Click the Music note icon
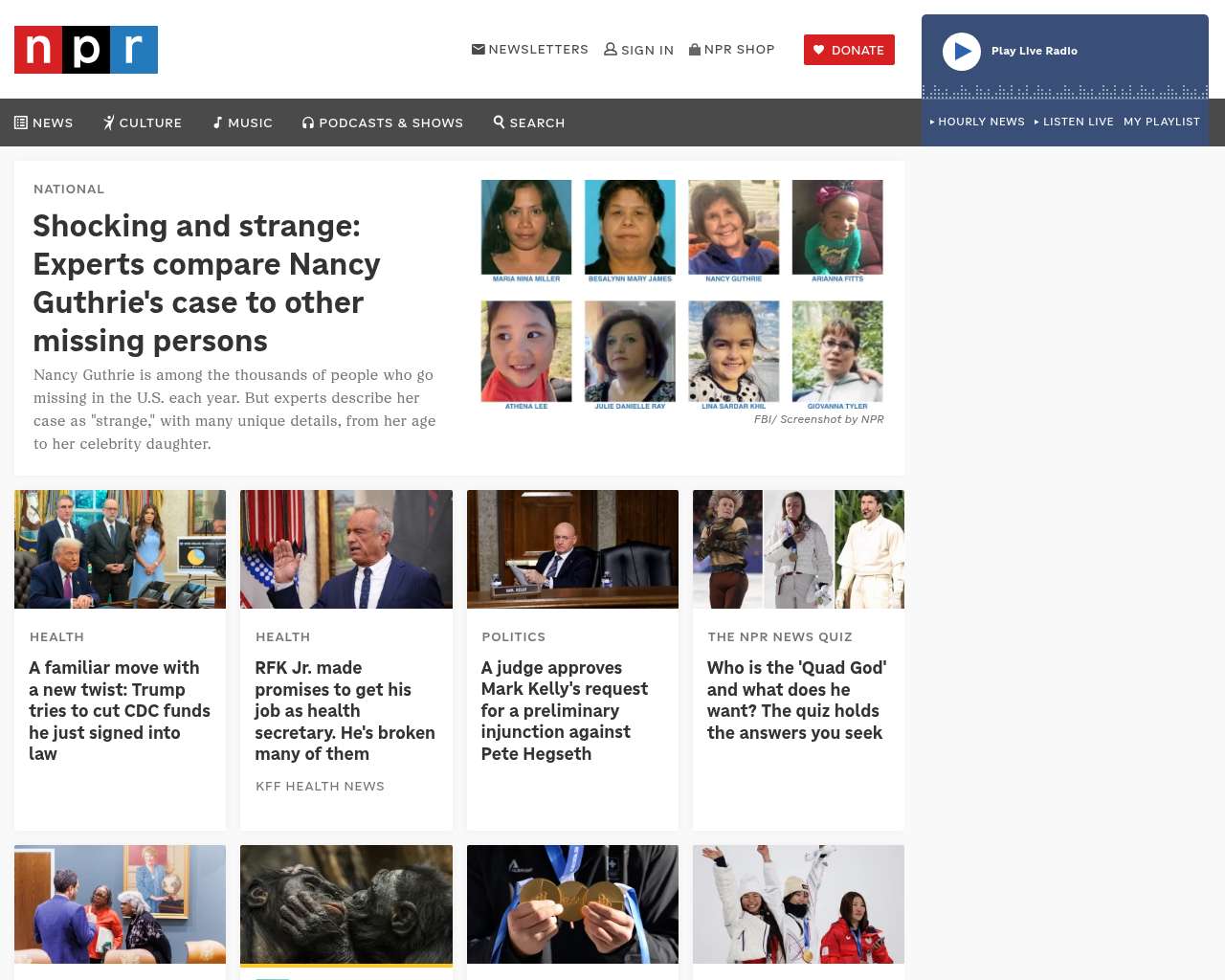Screen dimensions: 1225x980 pos(217,122)
